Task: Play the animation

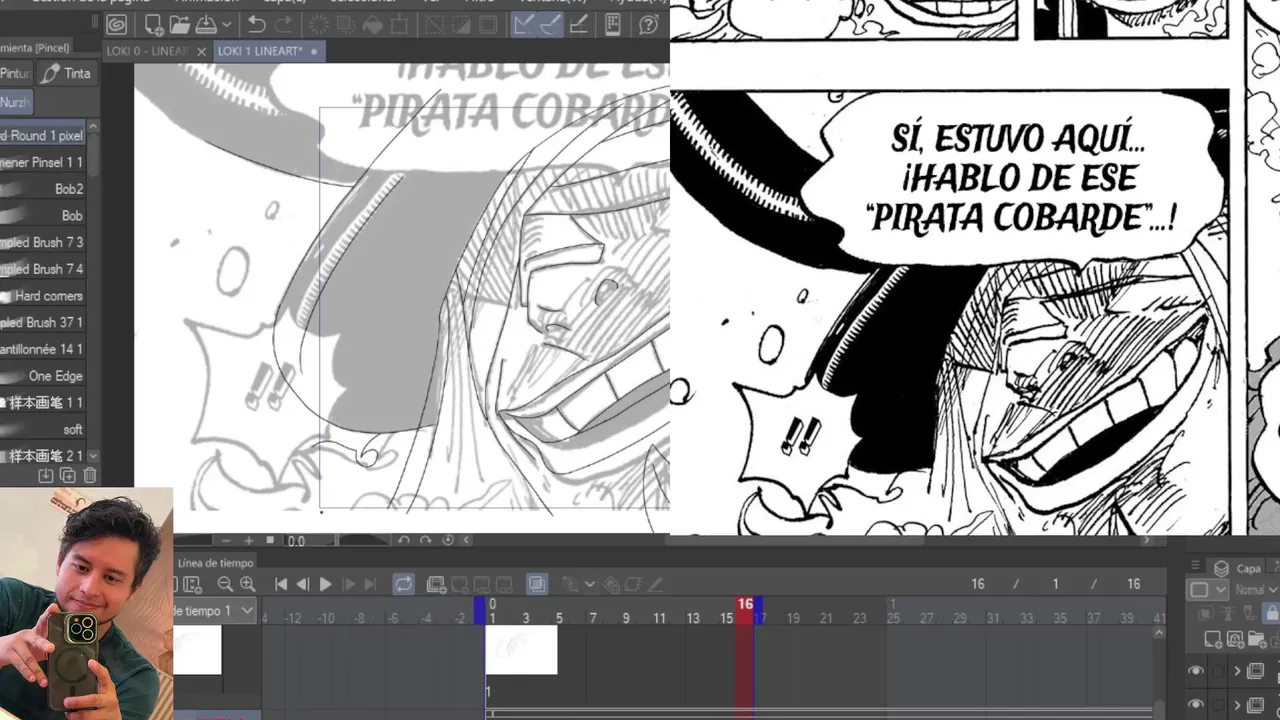Action: (x=325, y=585)
